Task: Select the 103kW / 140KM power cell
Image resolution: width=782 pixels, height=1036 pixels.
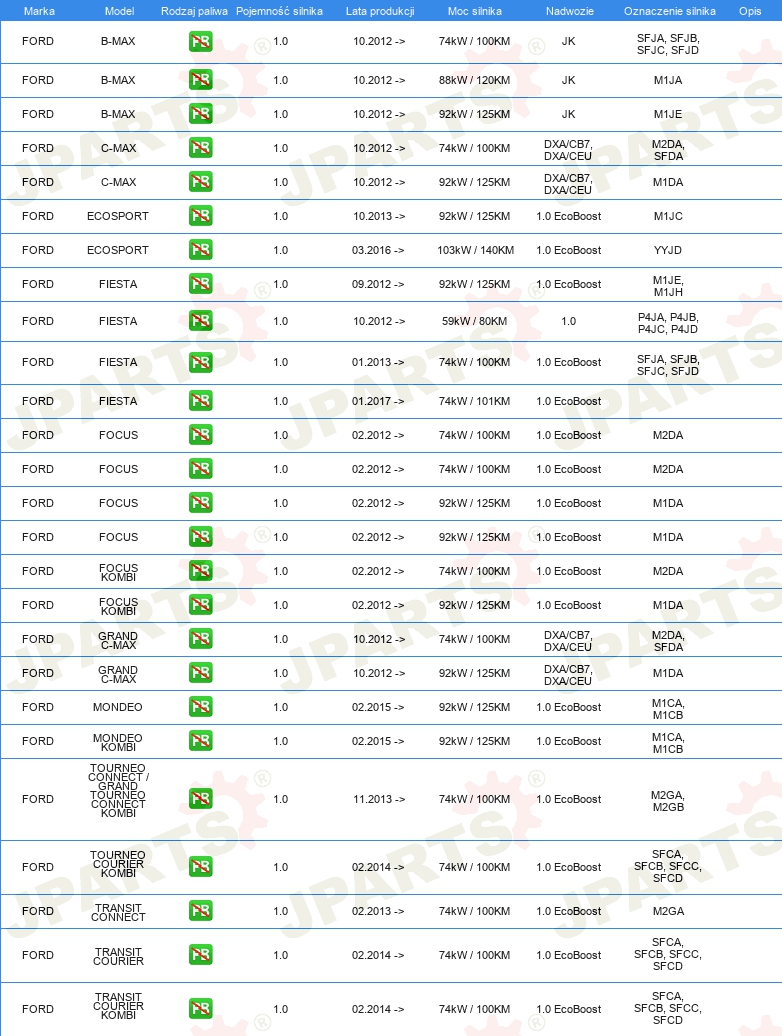Action: (x=476, y=250)
